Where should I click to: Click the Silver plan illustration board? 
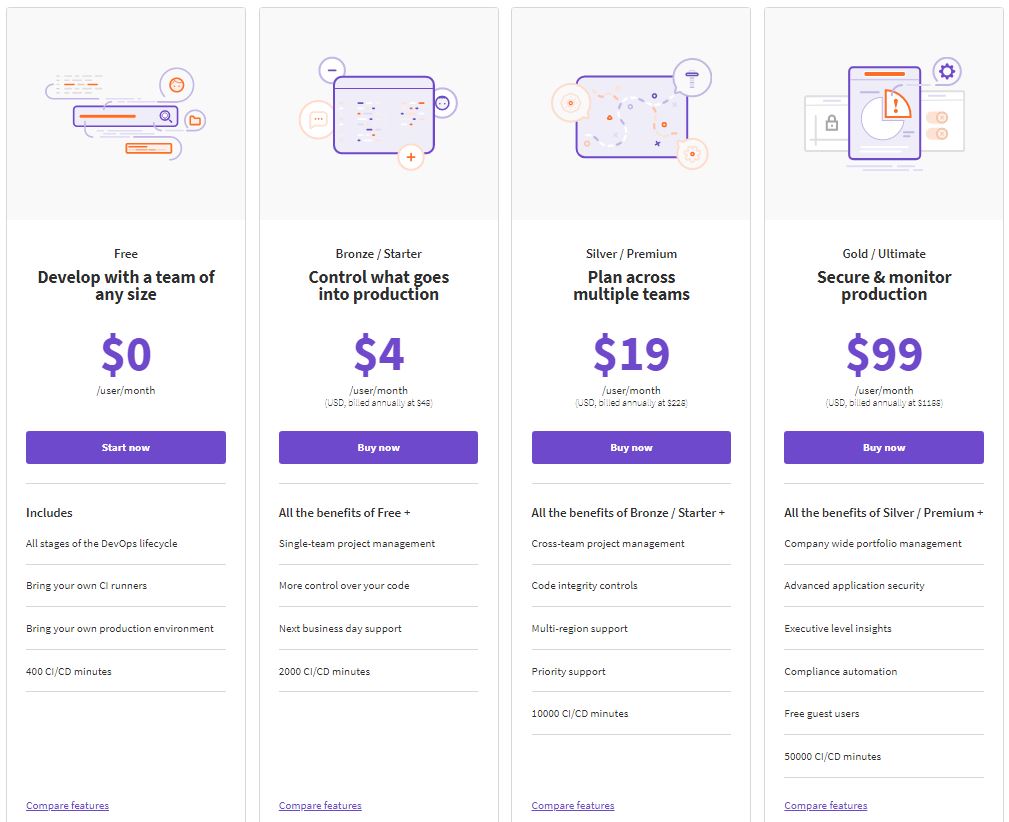pos(630,118)
